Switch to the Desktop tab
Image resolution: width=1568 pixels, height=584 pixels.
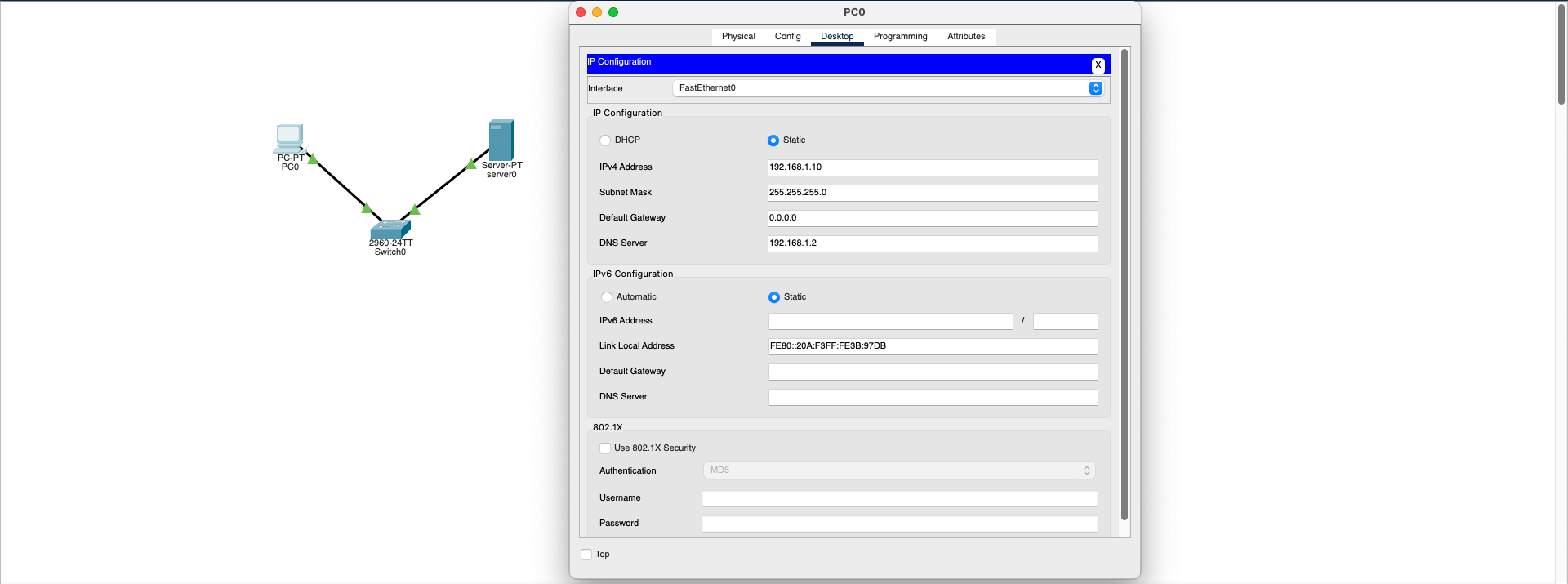click(837, 37)
